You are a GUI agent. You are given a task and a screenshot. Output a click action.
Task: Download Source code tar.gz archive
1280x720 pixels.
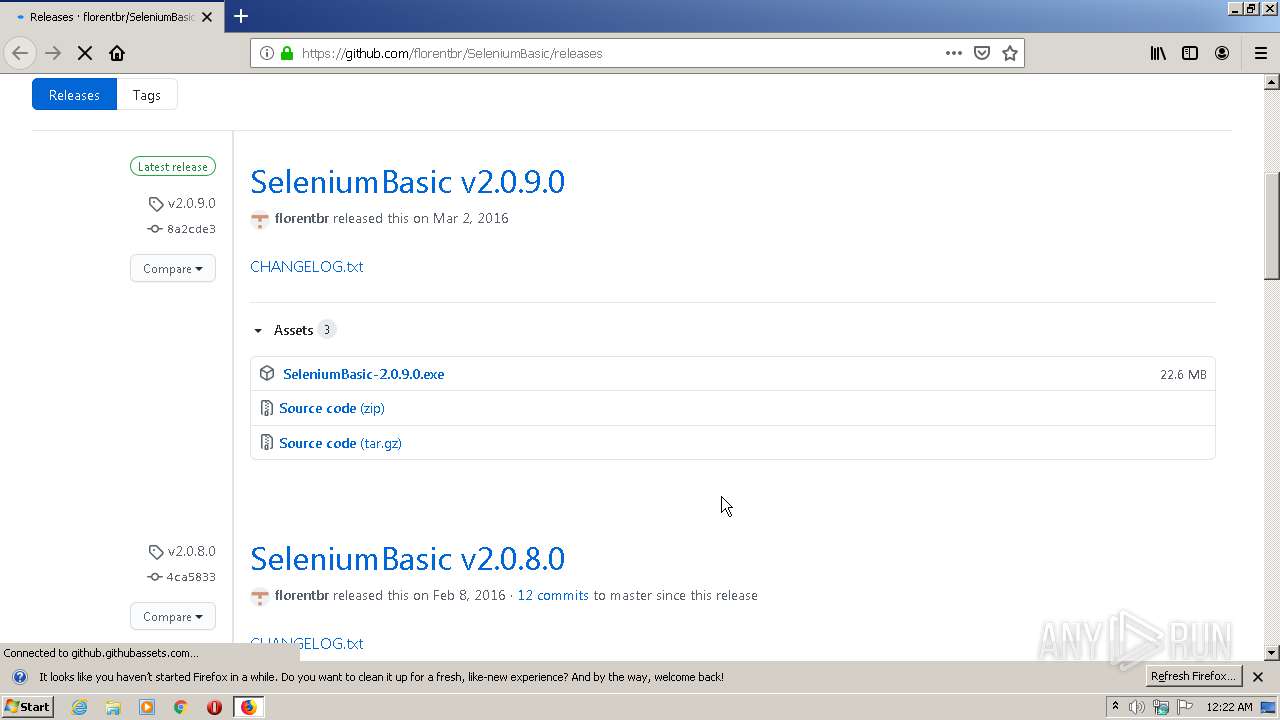click(x=340, y=443)
